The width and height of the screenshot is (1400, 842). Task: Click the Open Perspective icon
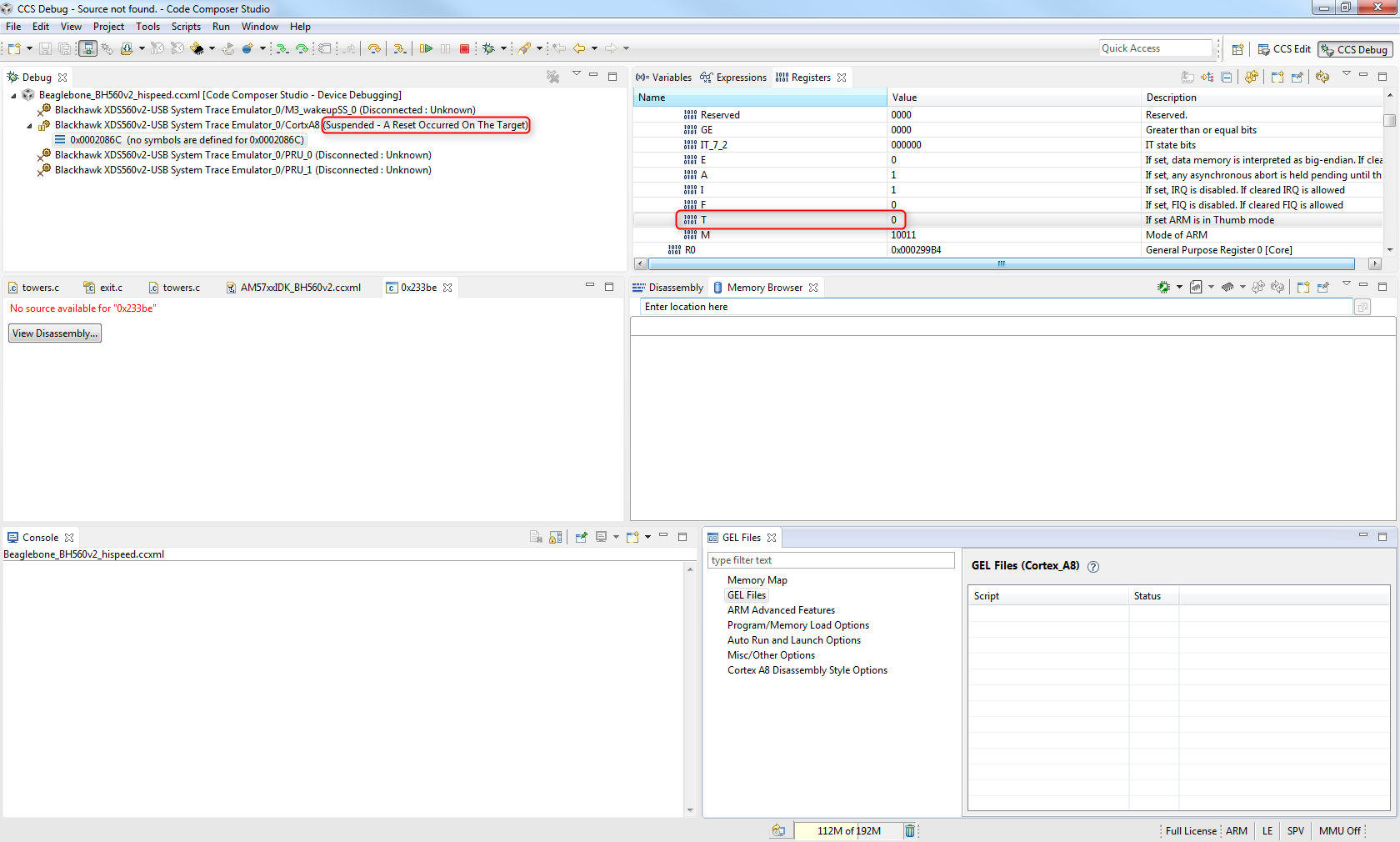coord(1238,49)
